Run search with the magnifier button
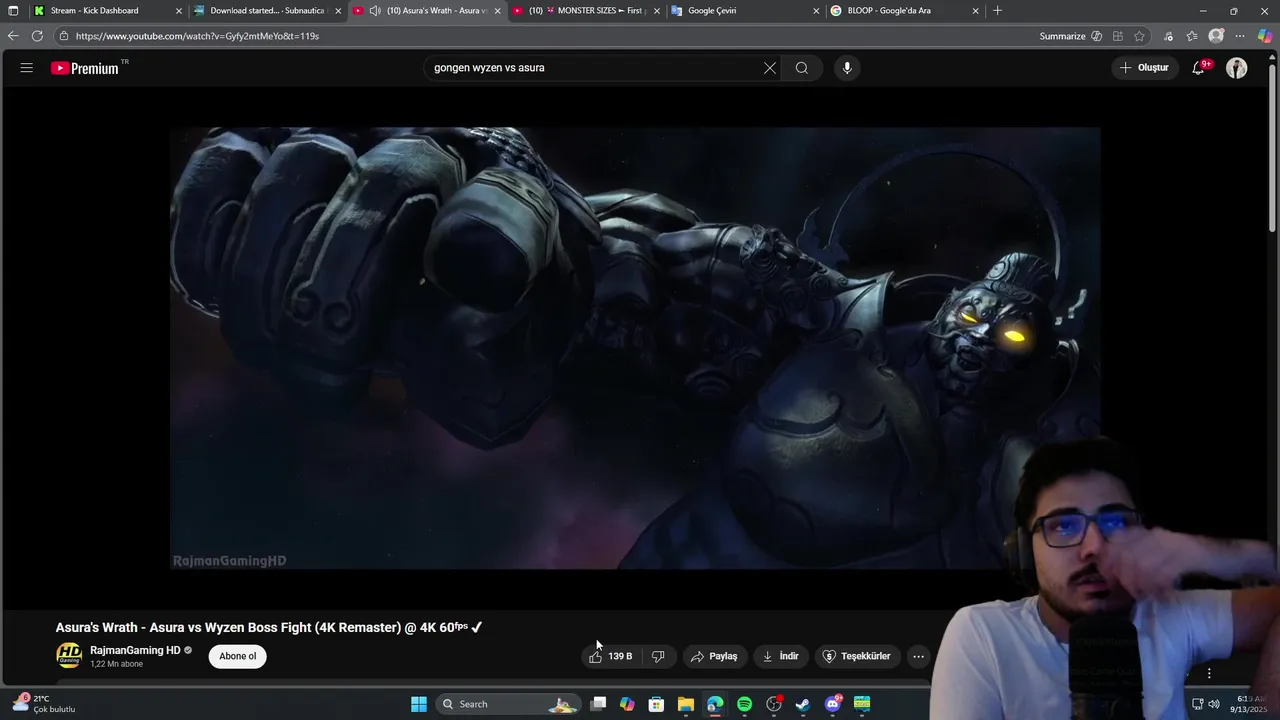The width and height of the screenshot is (1280, 720). [x=802, y=68]
